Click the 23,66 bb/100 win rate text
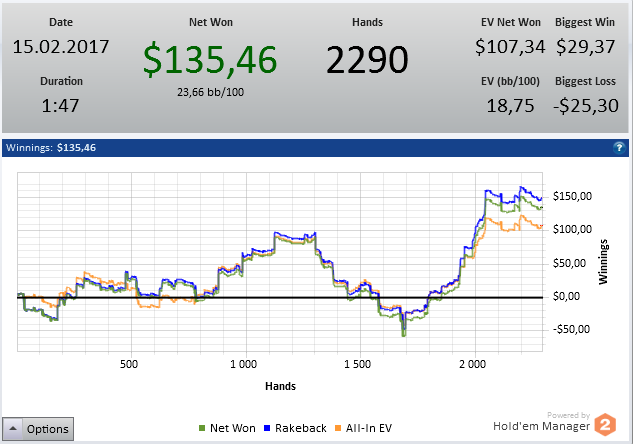 coord(210,92)
